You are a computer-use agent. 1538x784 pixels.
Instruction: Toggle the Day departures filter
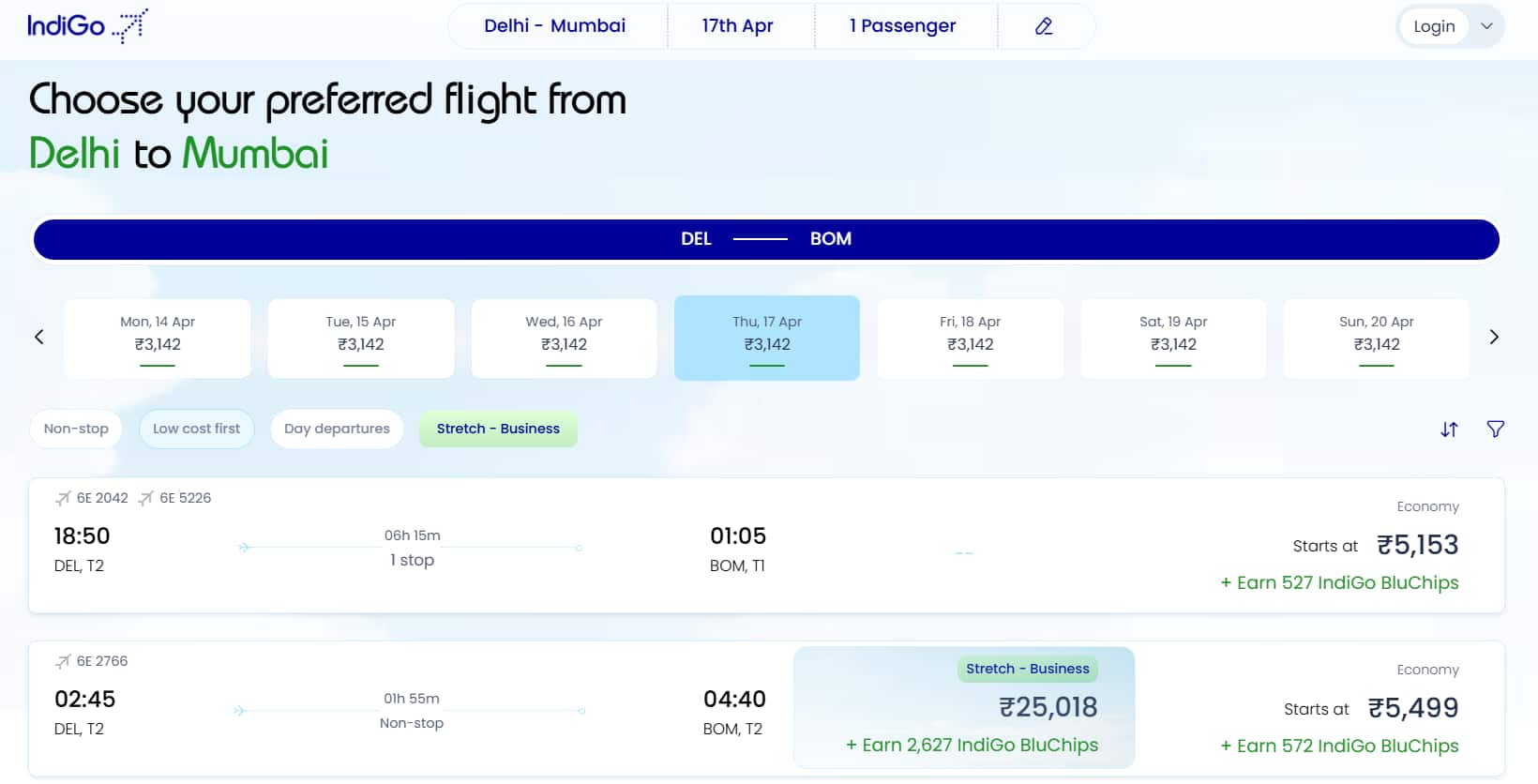(337, 429)
